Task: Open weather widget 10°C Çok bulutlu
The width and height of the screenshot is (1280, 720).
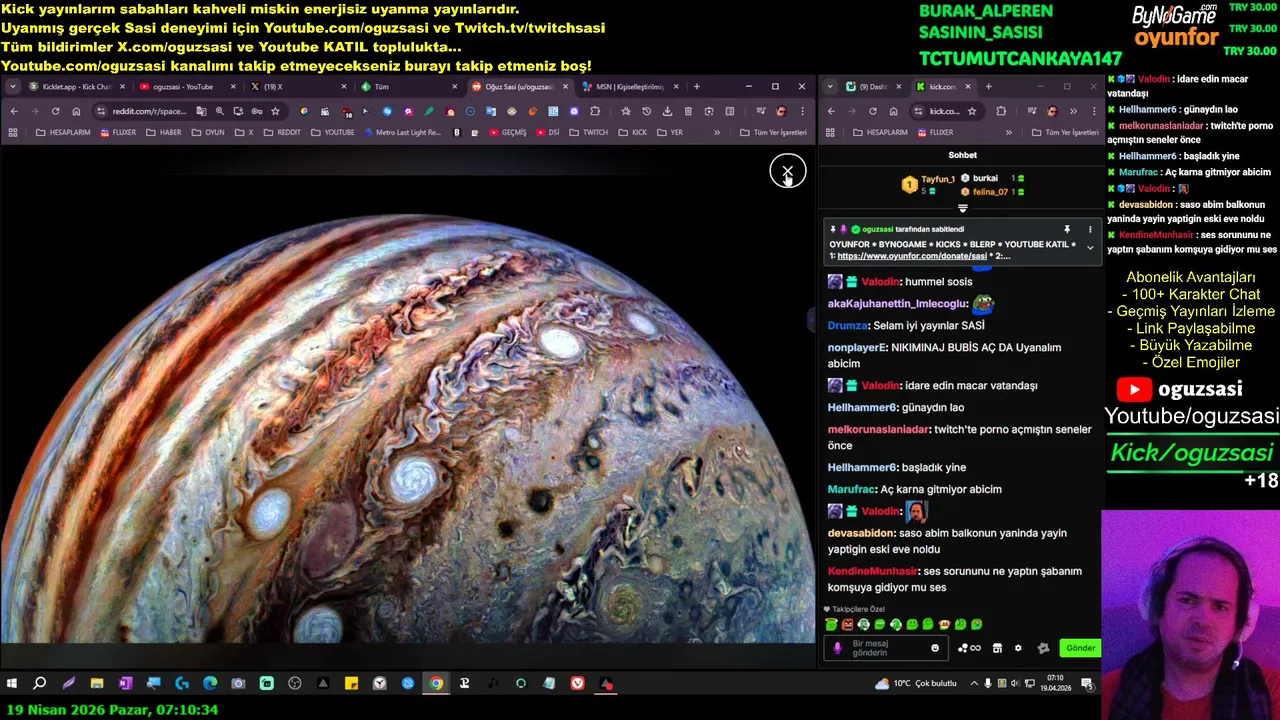Action: (x=915, y=684)
